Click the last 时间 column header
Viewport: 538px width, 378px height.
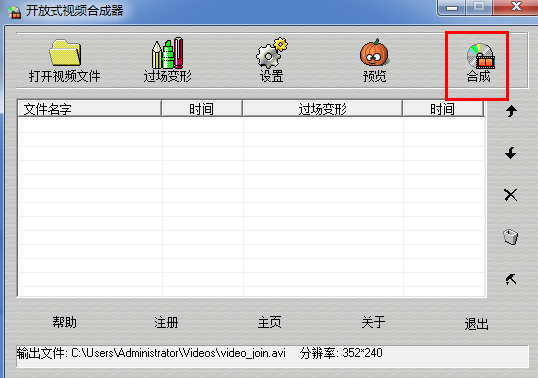pyautogui.click(x=443, y=109)
